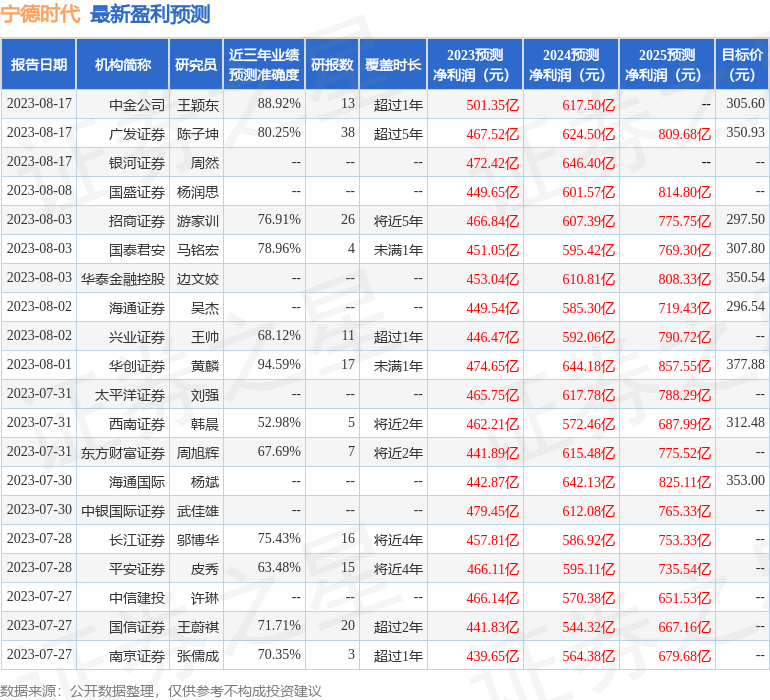The width and height of the screenshot is (770, 700).
Task: Select researcher 游家训
Action: (x=198, y=221)
